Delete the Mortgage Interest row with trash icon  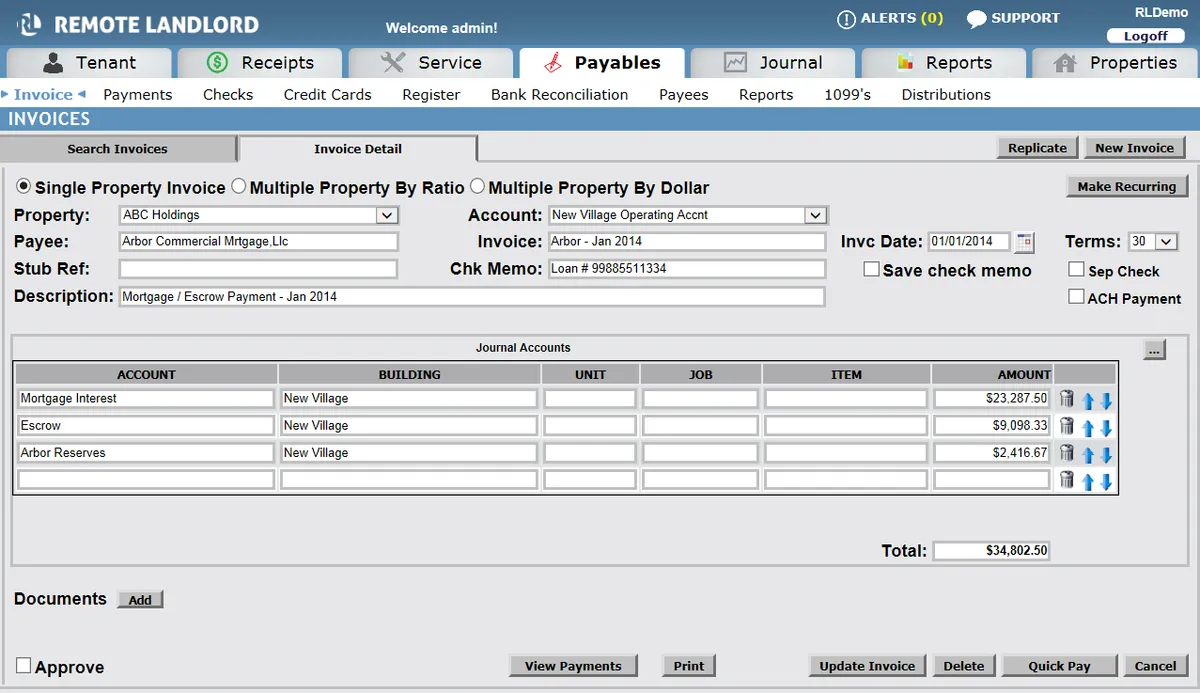tap(1066, 399)
